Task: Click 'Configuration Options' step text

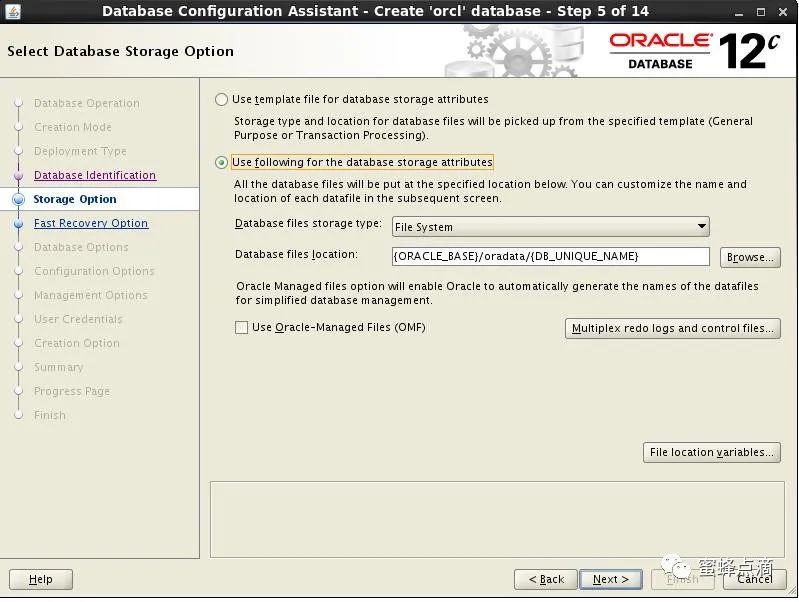Action: pos(94,271)
